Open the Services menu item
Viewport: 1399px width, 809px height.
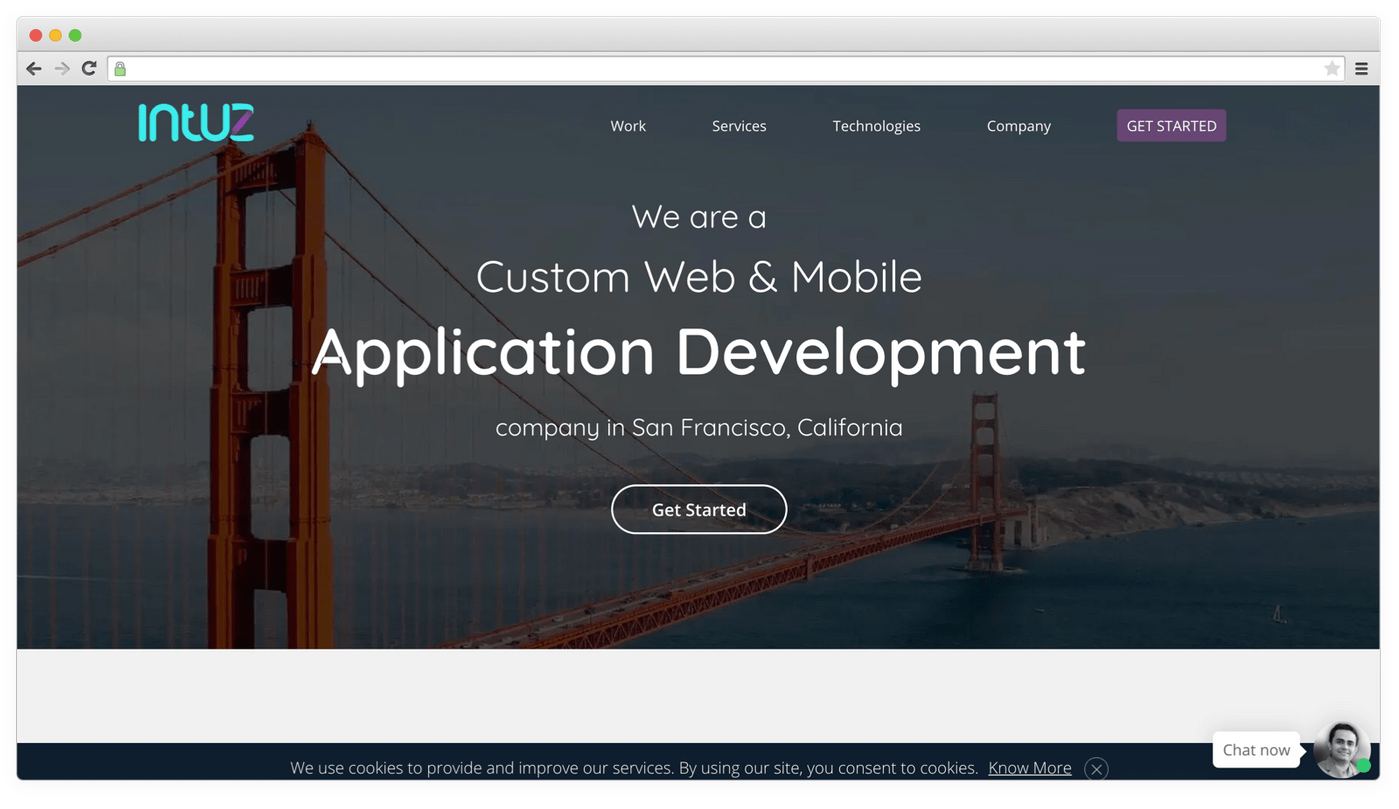(739, 126)
